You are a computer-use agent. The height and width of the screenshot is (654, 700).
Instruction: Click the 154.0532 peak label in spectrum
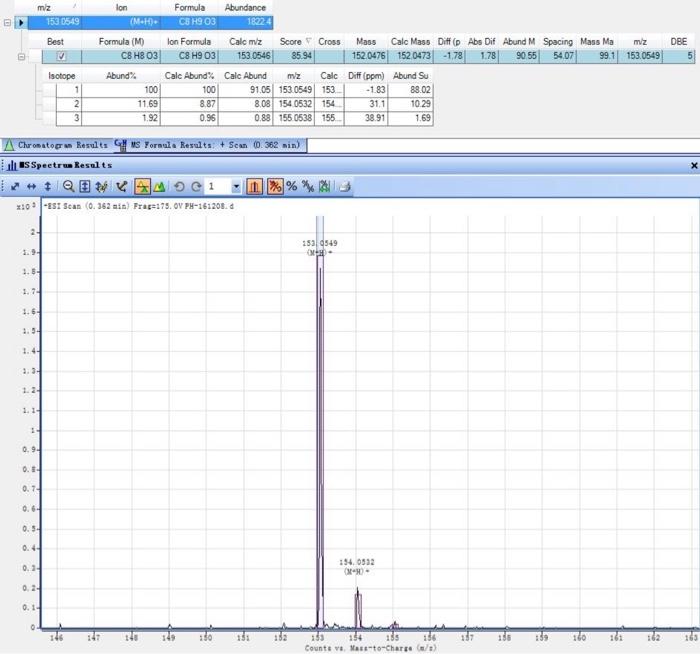coord(357,562)
